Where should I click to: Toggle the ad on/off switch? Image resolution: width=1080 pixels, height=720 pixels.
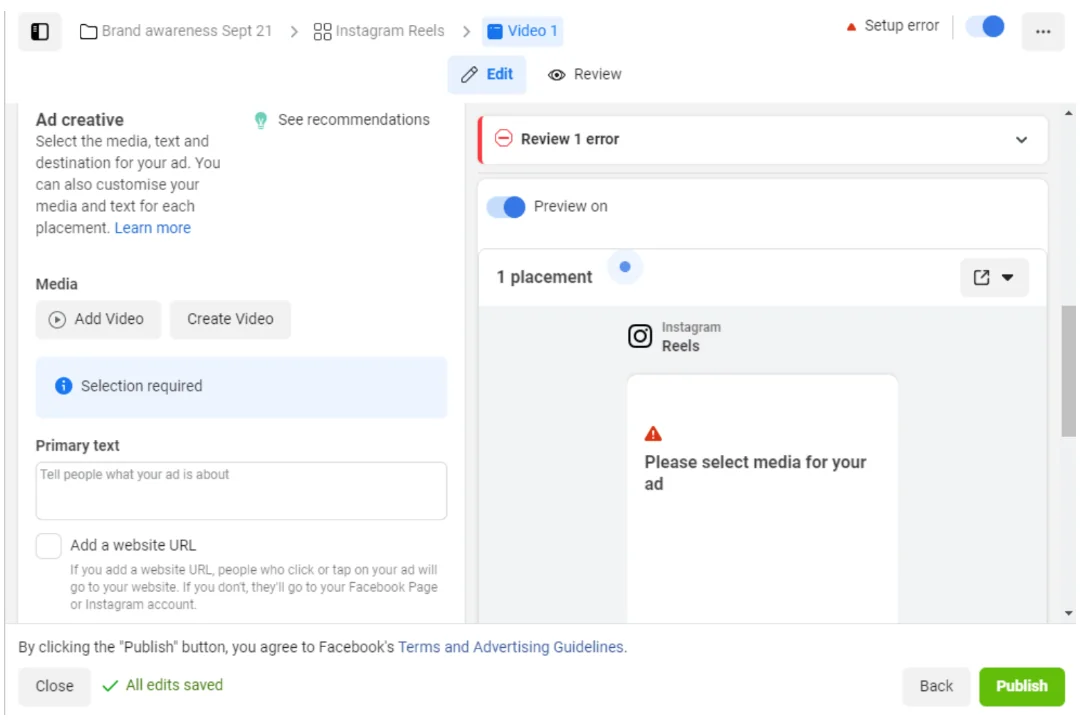coord(985,27)
